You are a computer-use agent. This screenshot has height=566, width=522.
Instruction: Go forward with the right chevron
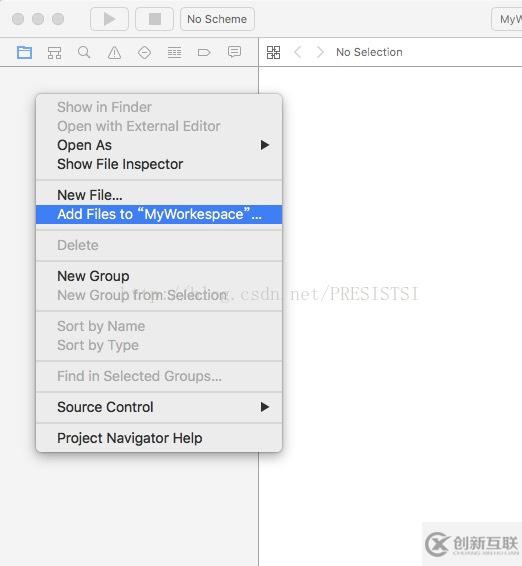320,52
